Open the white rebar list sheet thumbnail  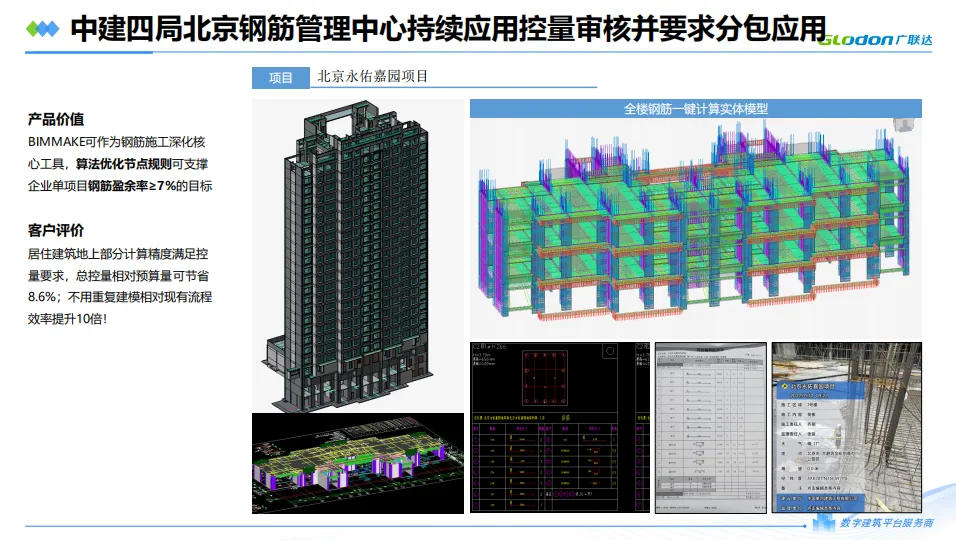click(x=711, y=428)
